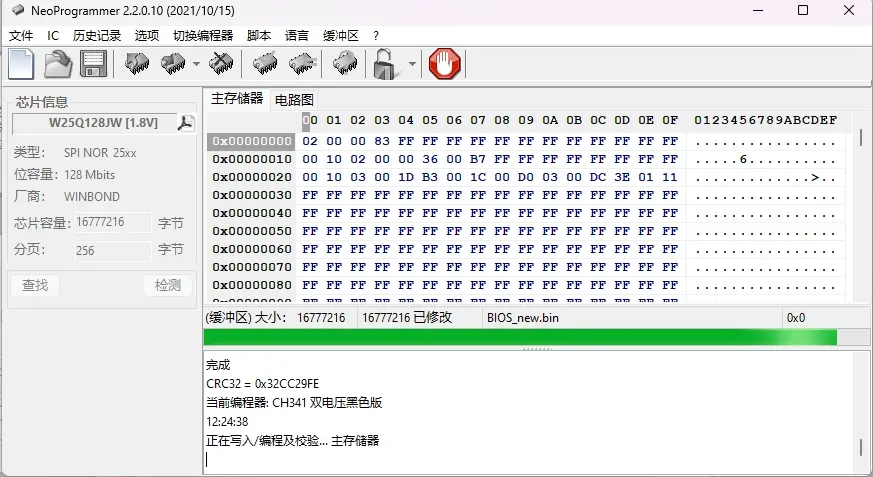Open the ? help menu
873x477 pixels.
[376, 36]
